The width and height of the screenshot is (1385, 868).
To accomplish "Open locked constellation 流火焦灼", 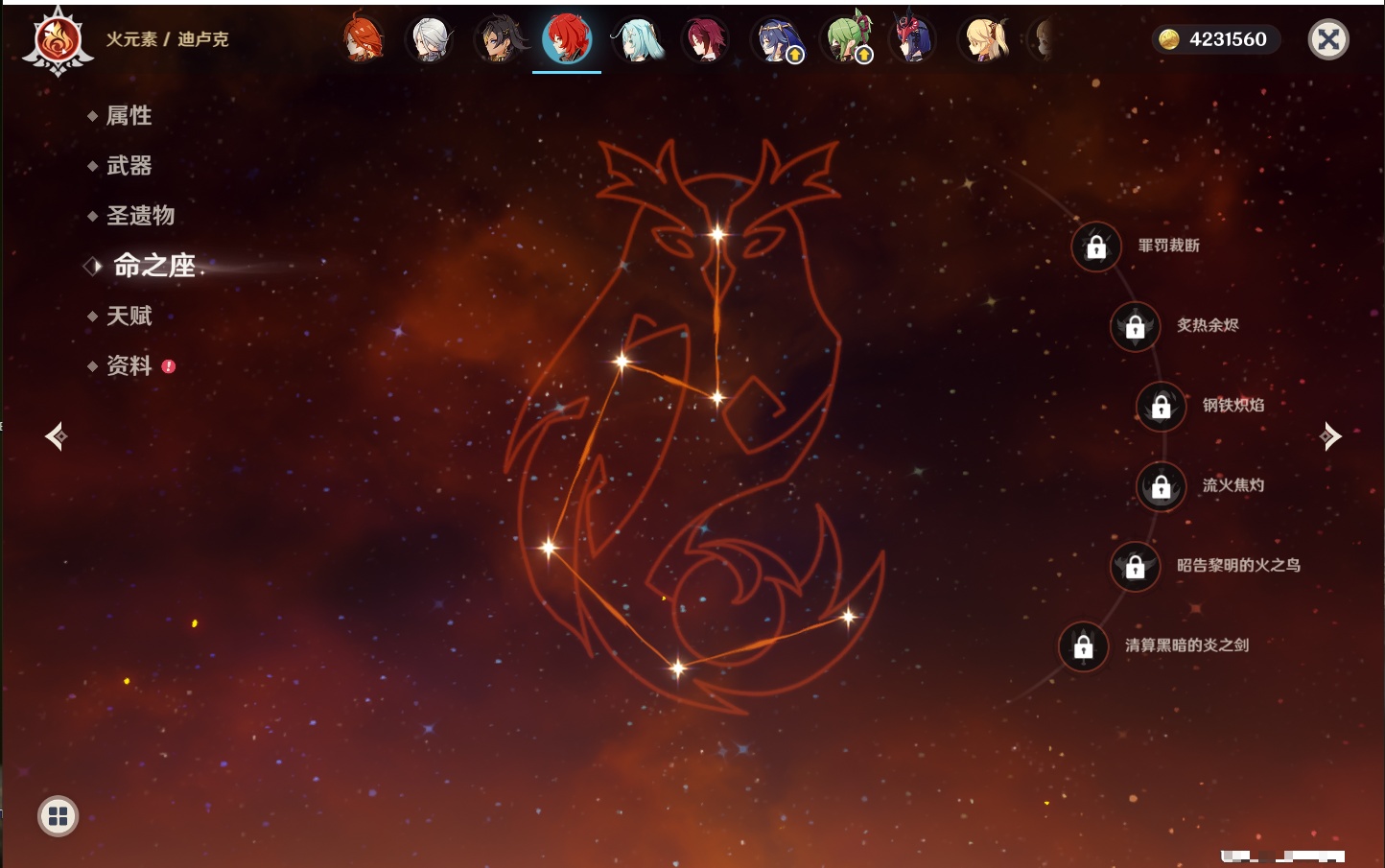I will pos(1162,486).
